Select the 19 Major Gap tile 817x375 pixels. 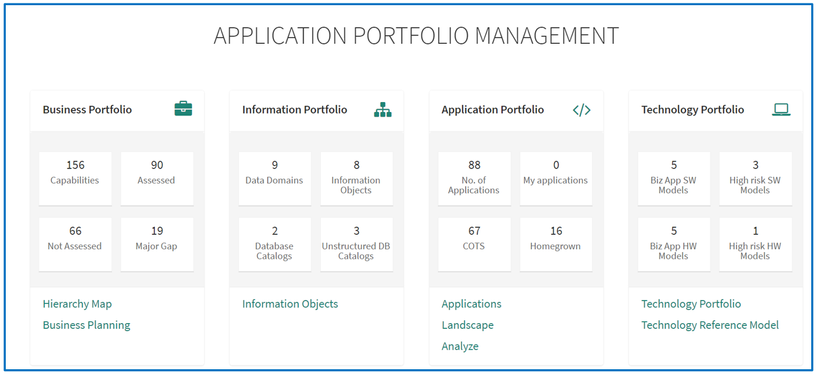pyautogui.click(x=157, y=244)
